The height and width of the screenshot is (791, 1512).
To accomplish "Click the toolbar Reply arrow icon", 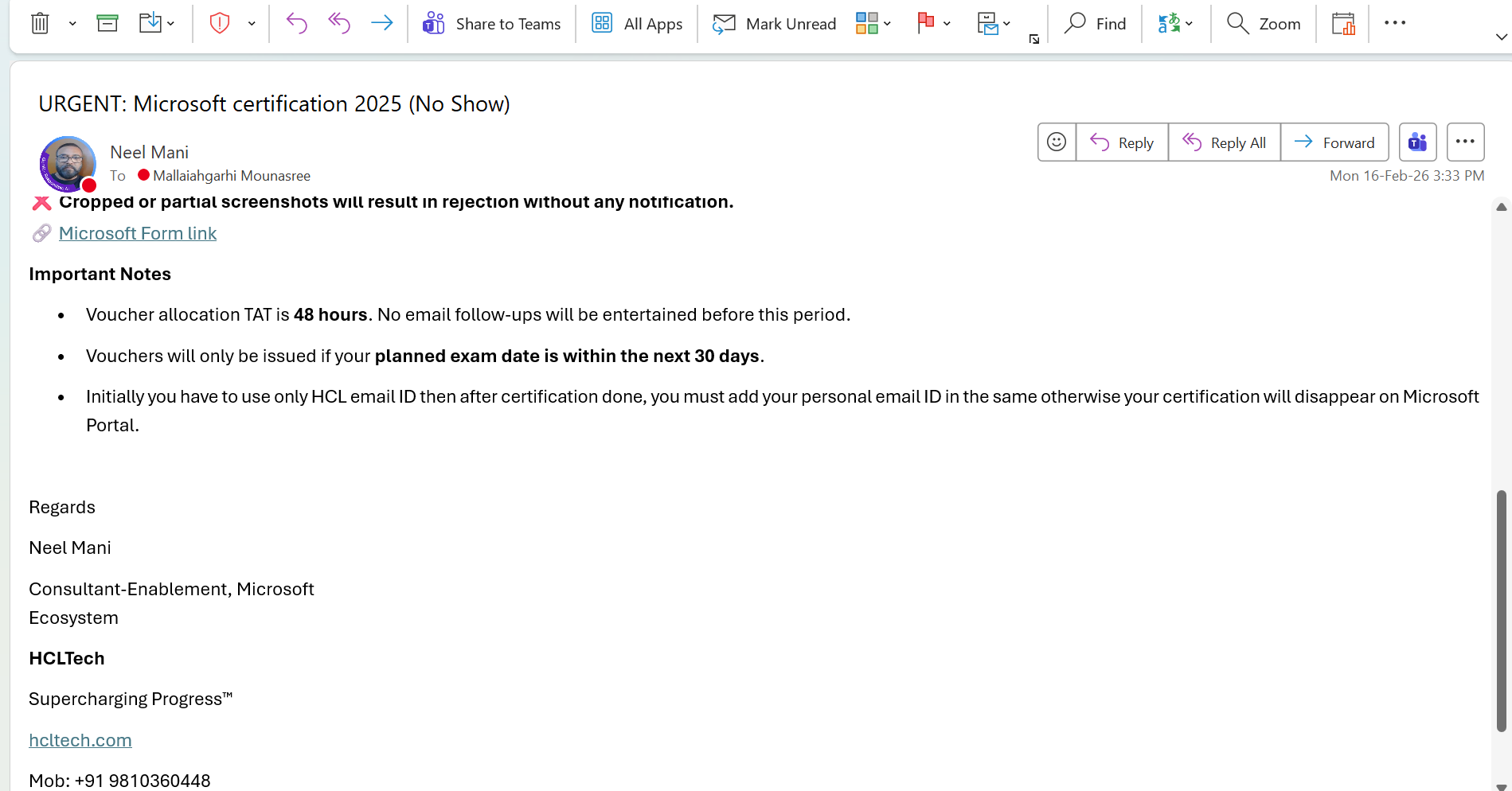I will [x=296, y=24].
